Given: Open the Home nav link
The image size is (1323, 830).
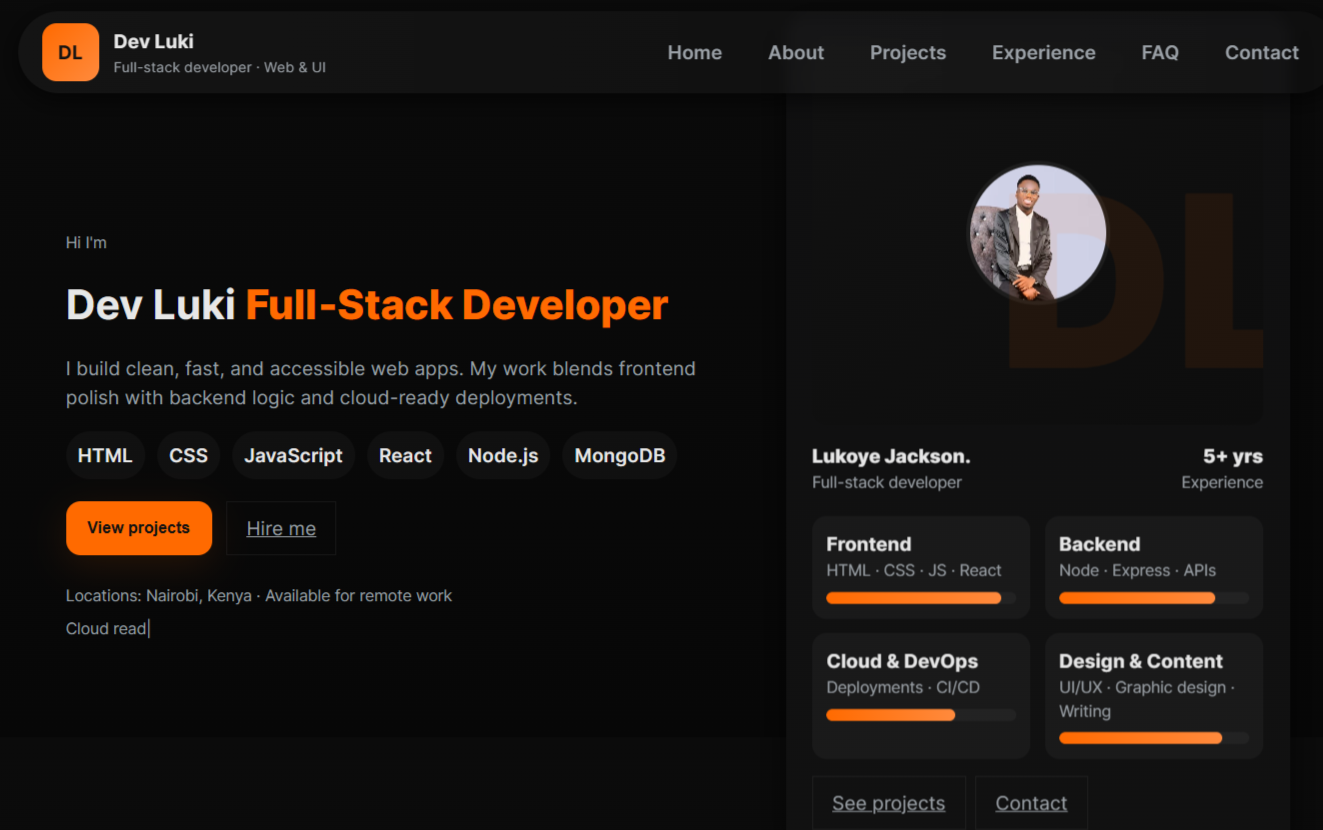Looking at the screenshot, I should [x=694, y=53].
